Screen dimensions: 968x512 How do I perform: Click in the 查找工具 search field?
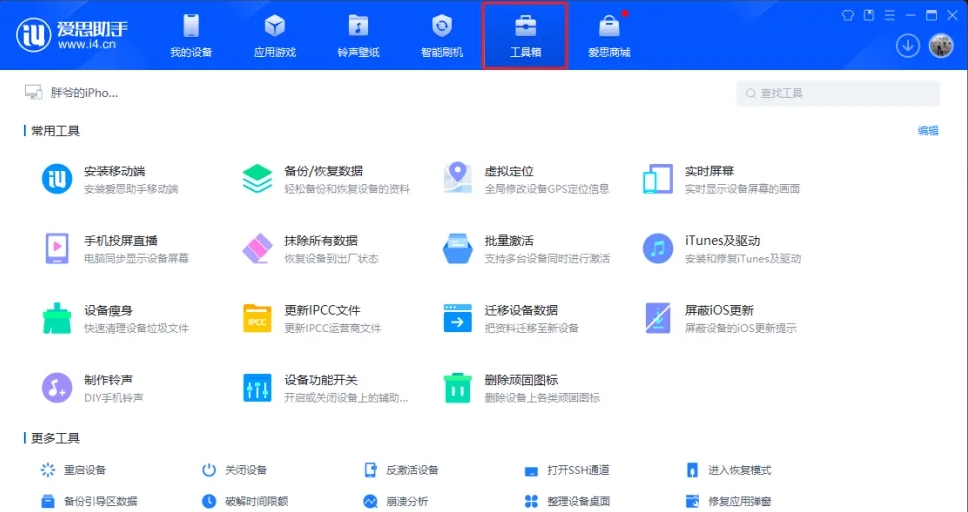pyautogui.click(x=838, y=93)
